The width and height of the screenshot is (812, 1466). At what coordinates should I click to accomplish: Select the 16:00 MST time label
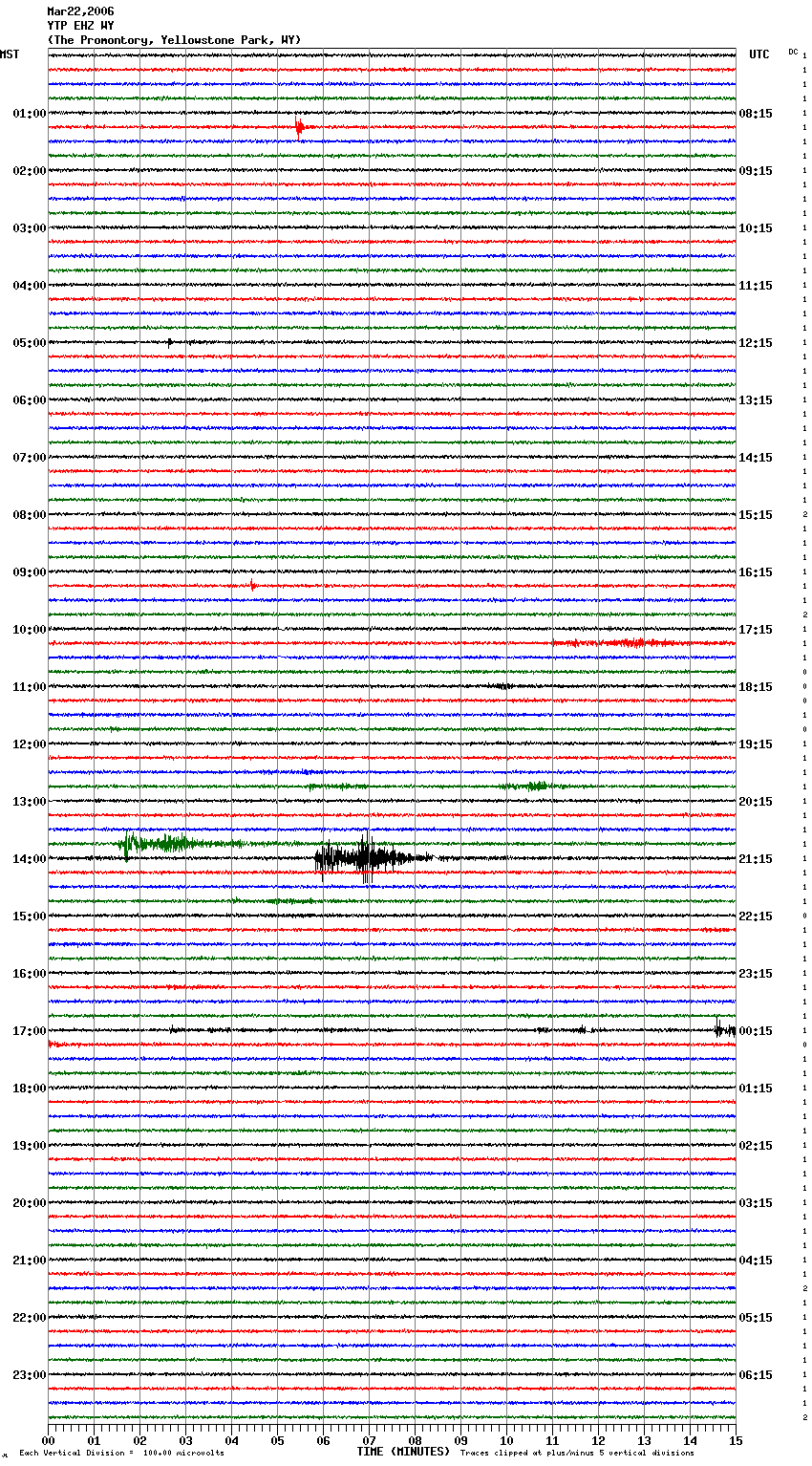coord(30,974)
